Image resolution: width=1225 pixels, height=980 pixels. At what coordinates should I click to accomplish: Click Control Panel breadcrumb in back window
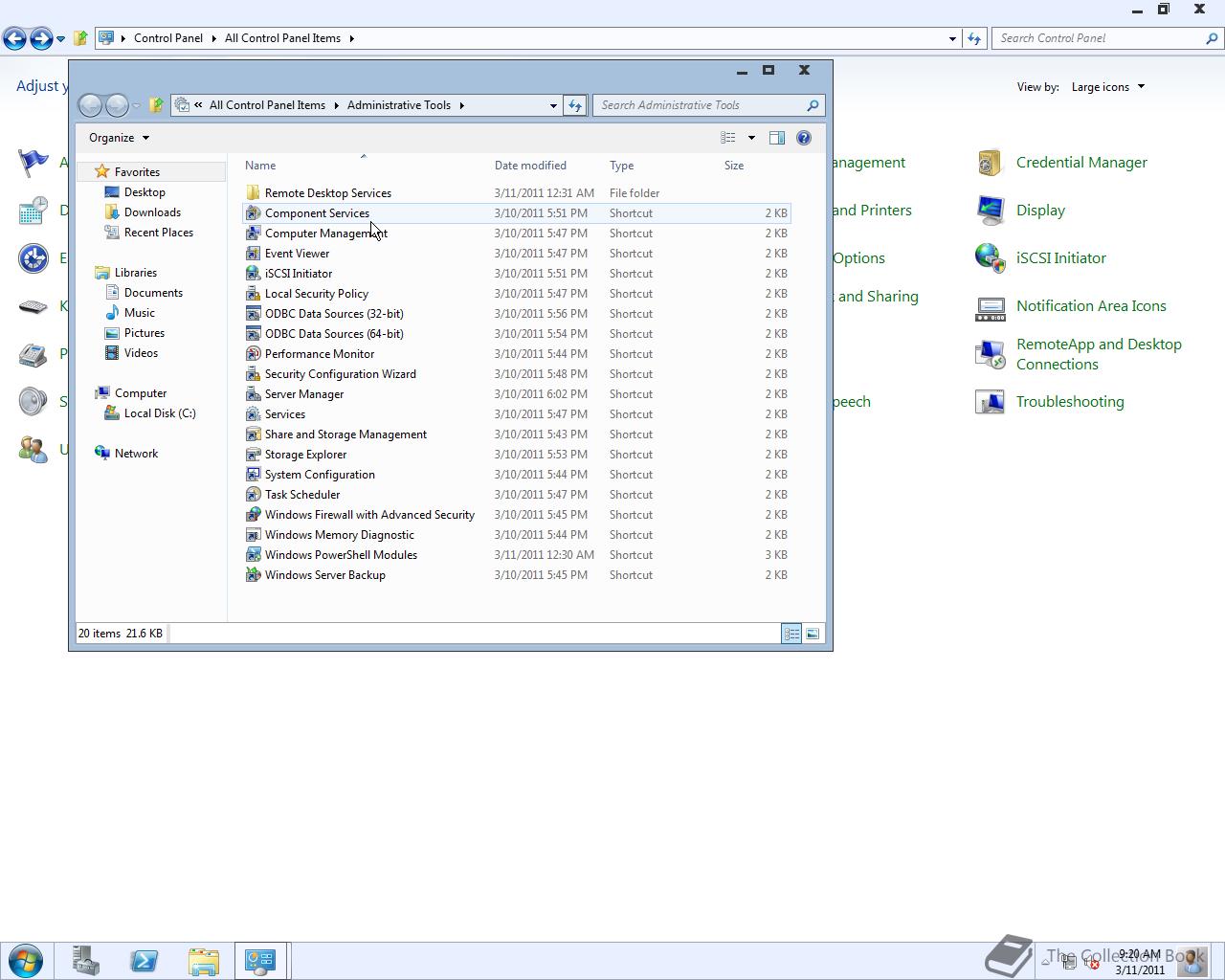pos(168,38)
